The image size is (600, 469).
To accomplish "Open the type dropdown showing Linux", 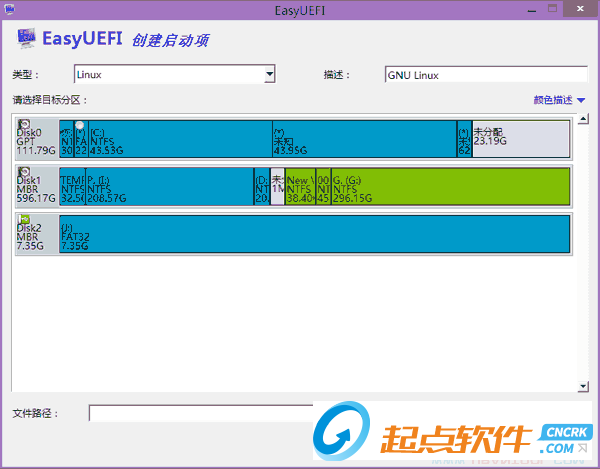I will coord(174,74).
